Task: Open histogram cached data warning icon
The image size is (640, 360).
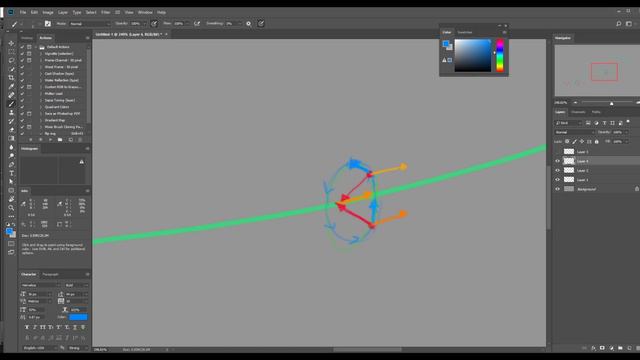Action: (82, 162)
